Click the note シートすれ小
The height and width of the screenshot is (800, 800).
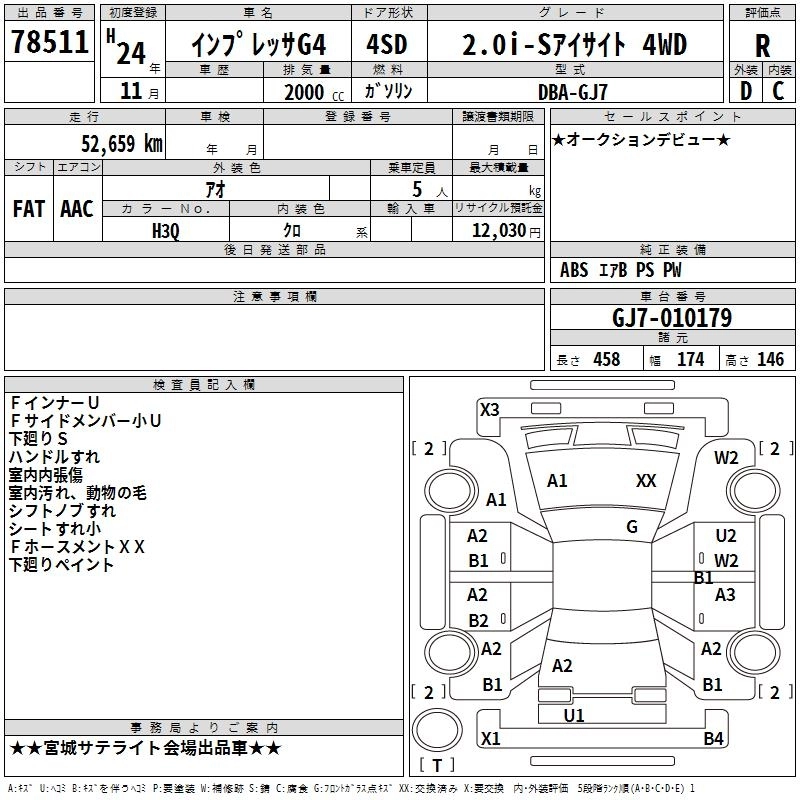point(55,529)
